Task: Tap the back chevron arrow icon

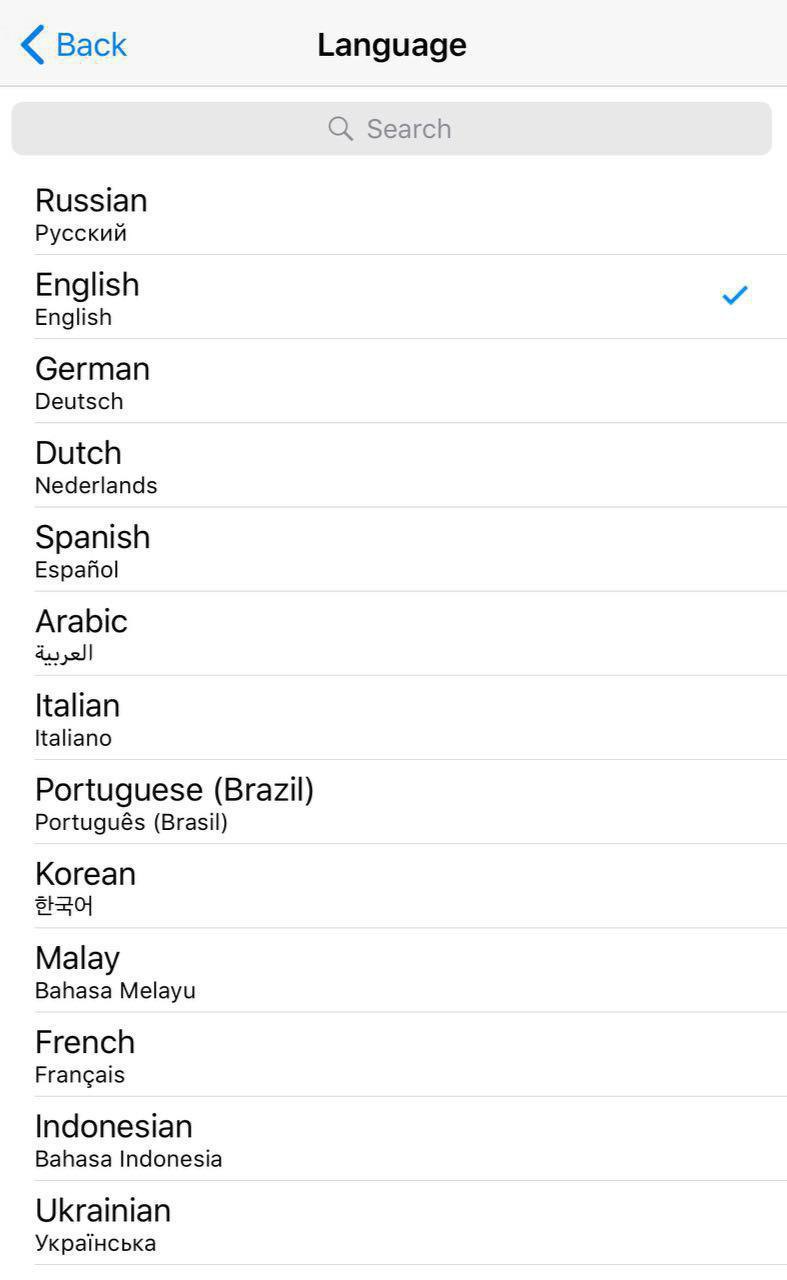Action: click(x=32, y=45)
